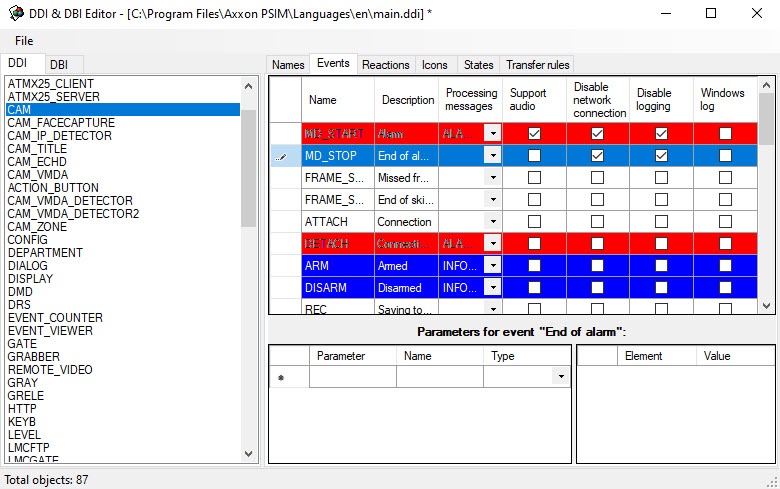Image resolution: width=780 pixels, height=489 pixels.
Task: Toggle Disable network connection for MD_STOP
Action: 597,156
